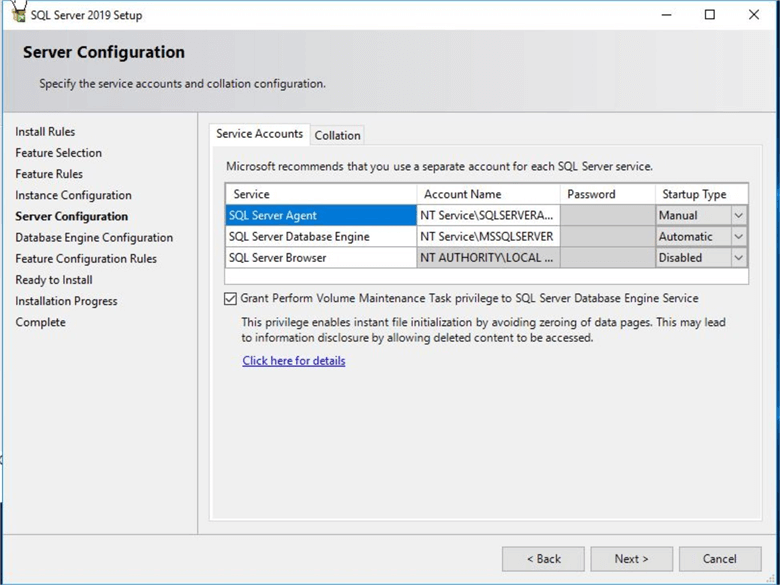Minimize the SQL Server Setup window
Viewport: 780px width, 585px height.
click(x=664, y=15)
